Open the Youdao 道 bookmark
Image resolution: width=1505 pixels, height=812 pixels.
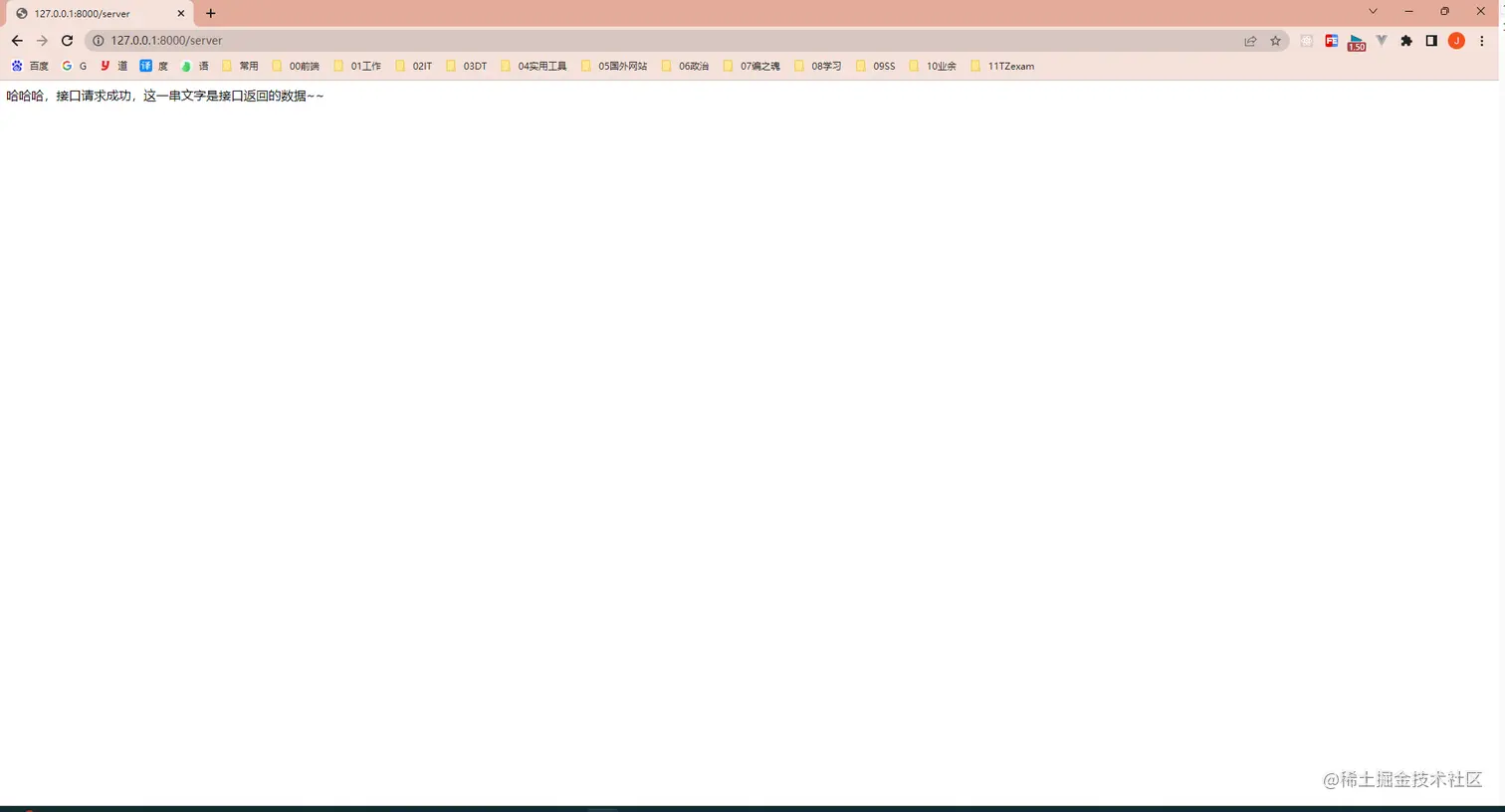point(113,66)
